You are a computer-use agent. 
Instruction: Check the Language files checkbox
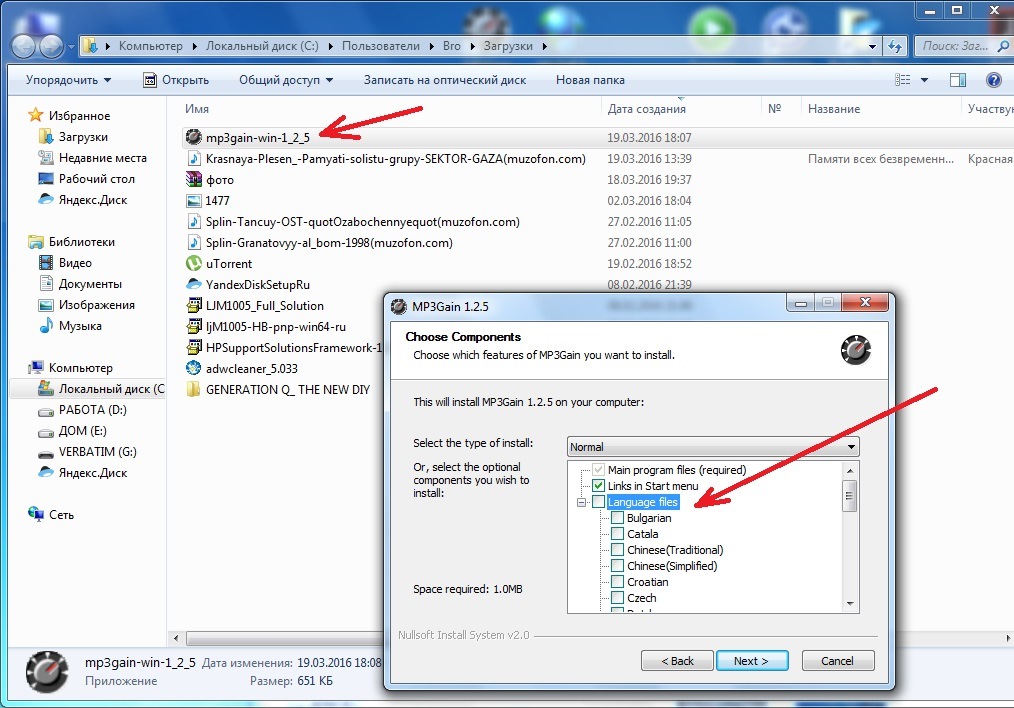[599, 502]
